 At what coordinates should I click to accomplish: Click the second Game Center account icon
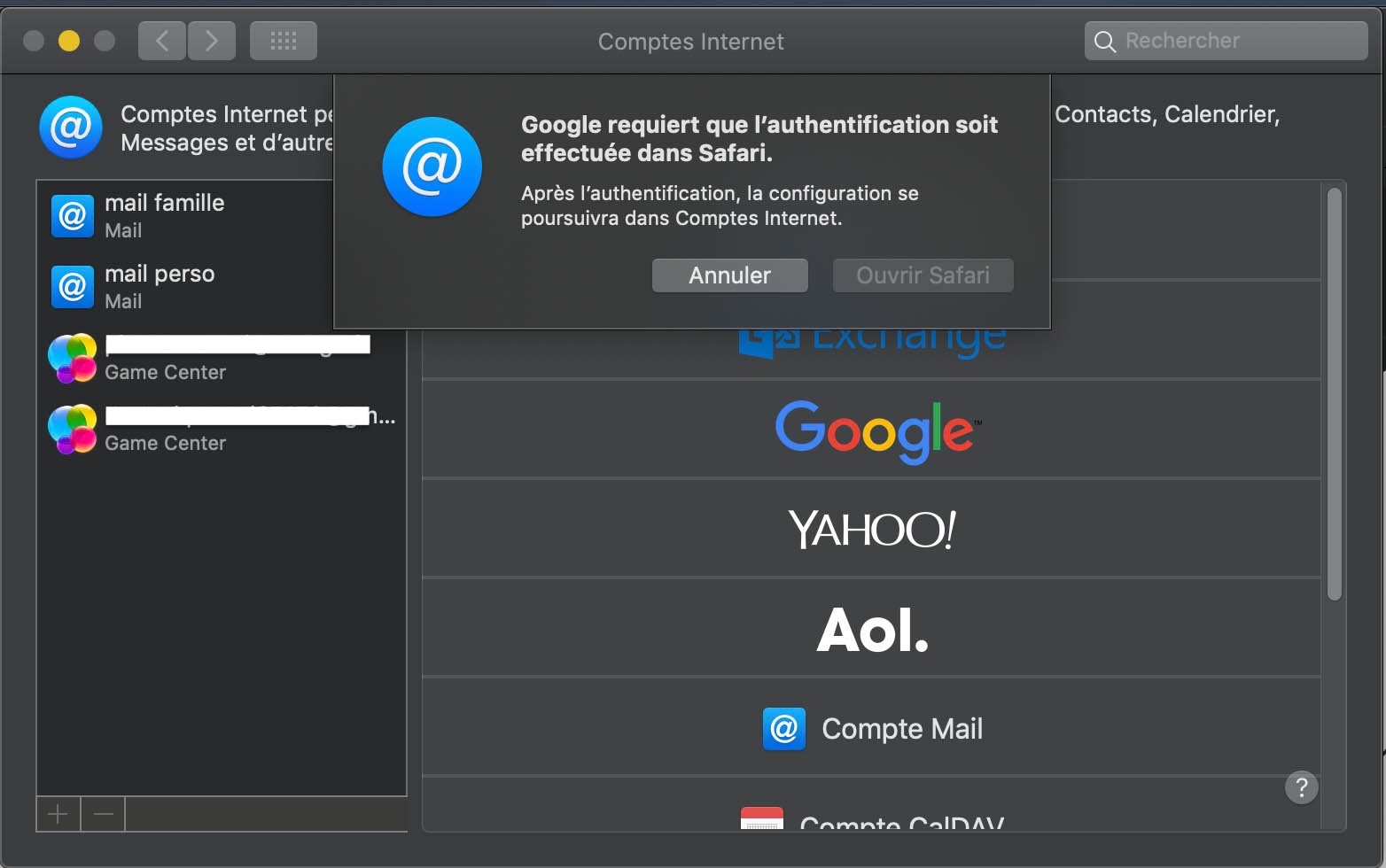pos(72,429)
